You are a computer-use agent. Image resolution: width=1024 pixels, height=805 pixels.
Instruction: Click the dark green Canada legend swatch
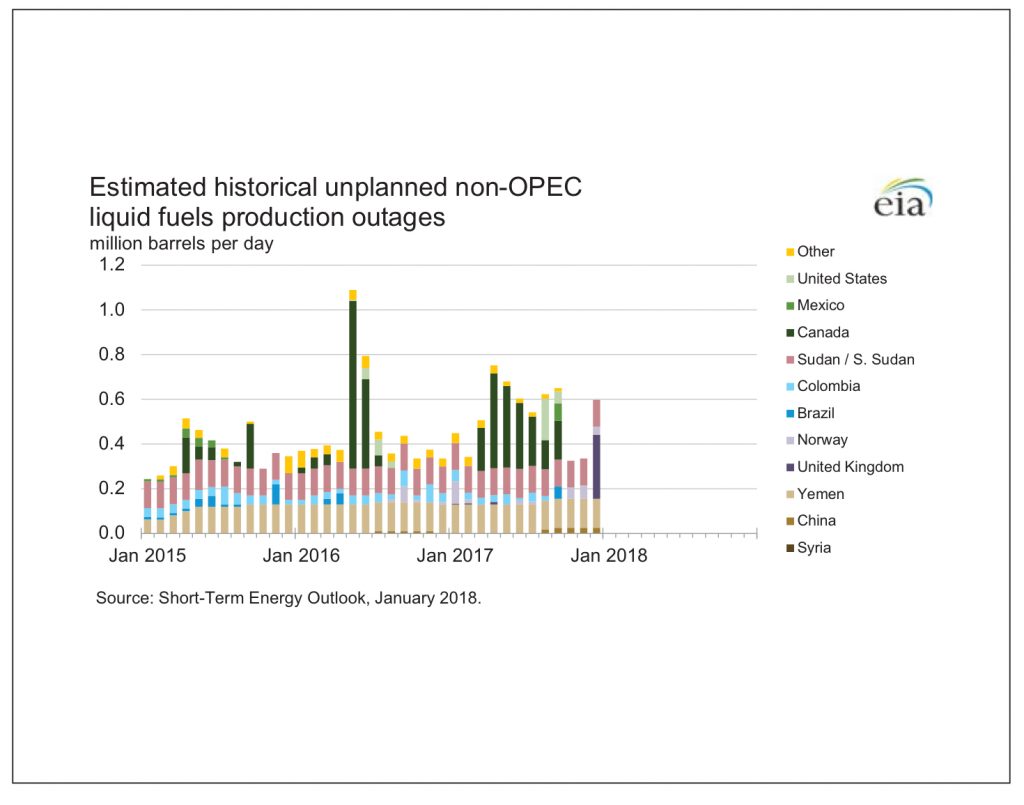point(789,333)
